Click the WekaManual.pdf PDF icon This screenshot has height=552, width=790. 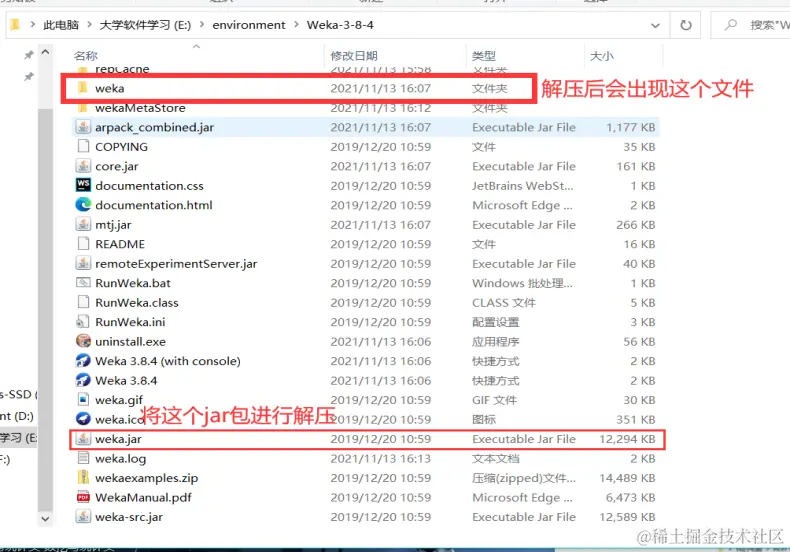click(83, 497)
